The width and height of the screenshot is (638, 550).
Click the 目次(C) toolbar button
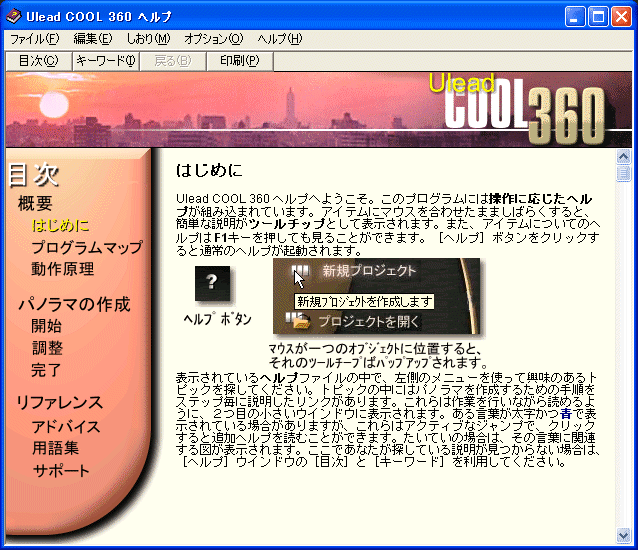coord(39,61)
